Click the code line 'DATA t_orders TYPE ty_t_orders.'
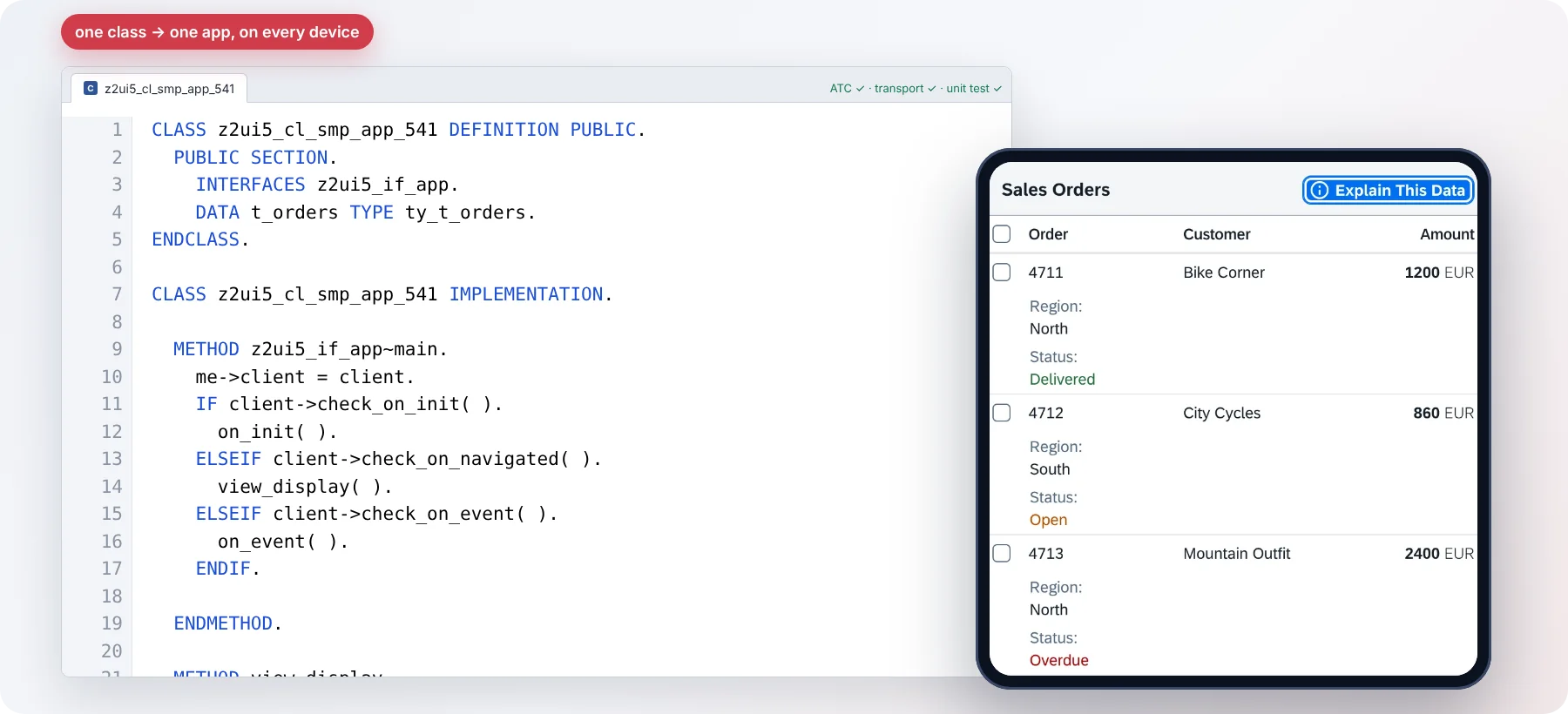 coord(365,212)
